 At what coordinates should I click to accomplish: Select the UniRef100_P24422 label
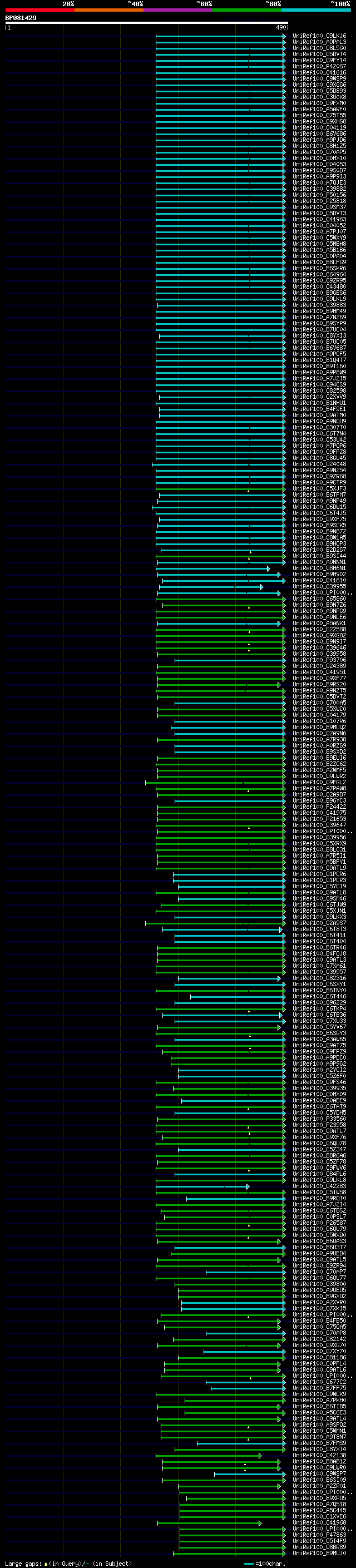click(x=319, y=807)
